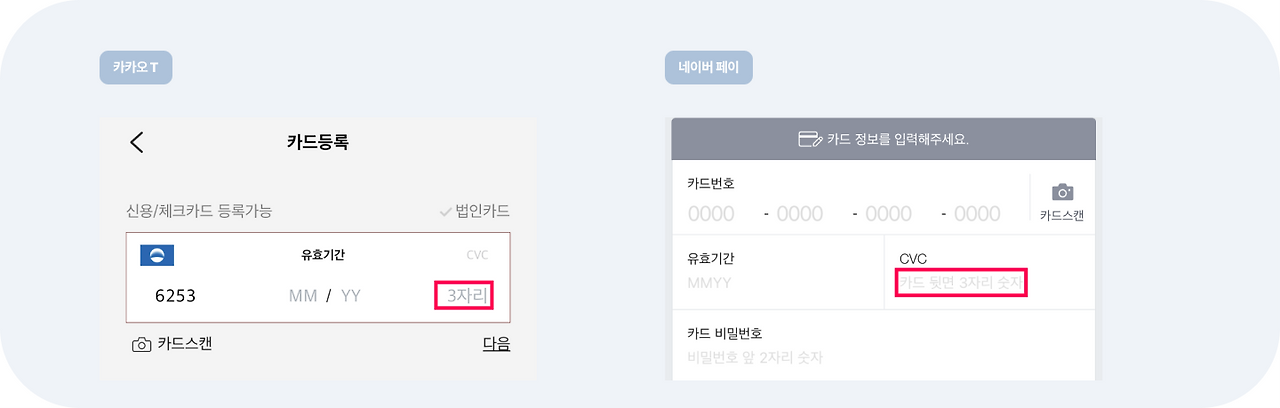Click the 카드등록 page title
Image resolution: width=1280 pixels, height=408 pixels.
(317, 142)
